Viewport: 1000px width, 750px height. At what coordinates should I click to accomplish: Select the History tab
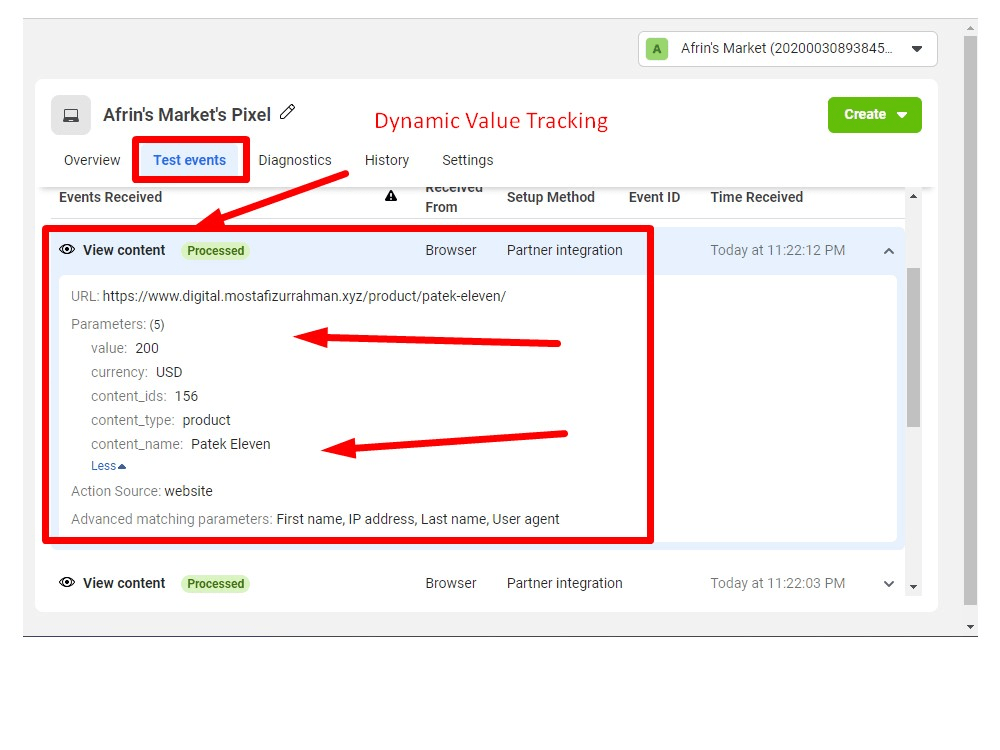386,160
